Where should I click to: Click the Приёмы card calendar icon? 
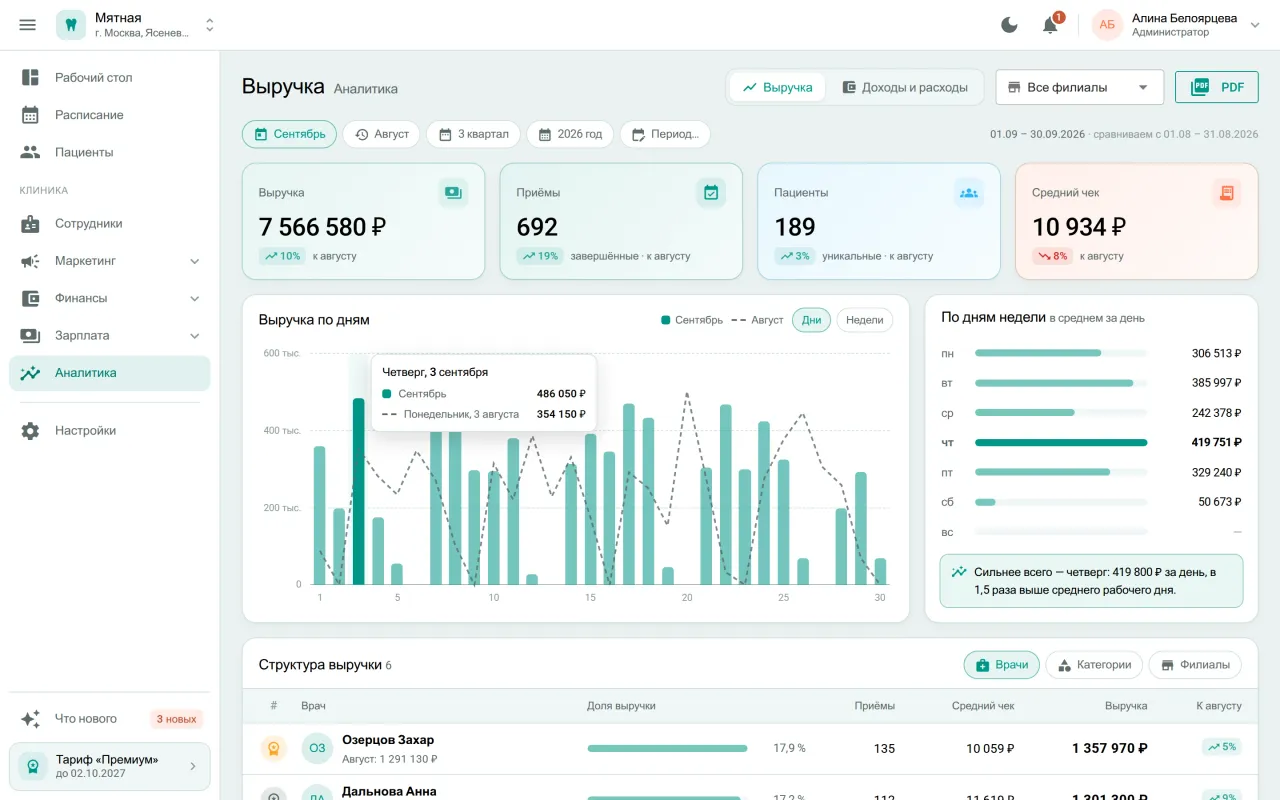coord(711,193)
